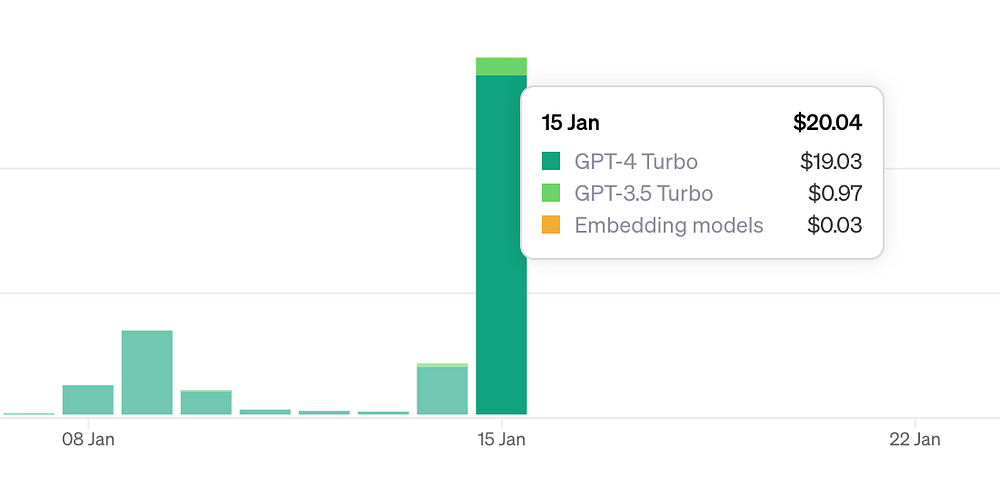Click the light green top of 15 Jan bar
This screenshot has height=498, width=1000.
coord(501,66)
